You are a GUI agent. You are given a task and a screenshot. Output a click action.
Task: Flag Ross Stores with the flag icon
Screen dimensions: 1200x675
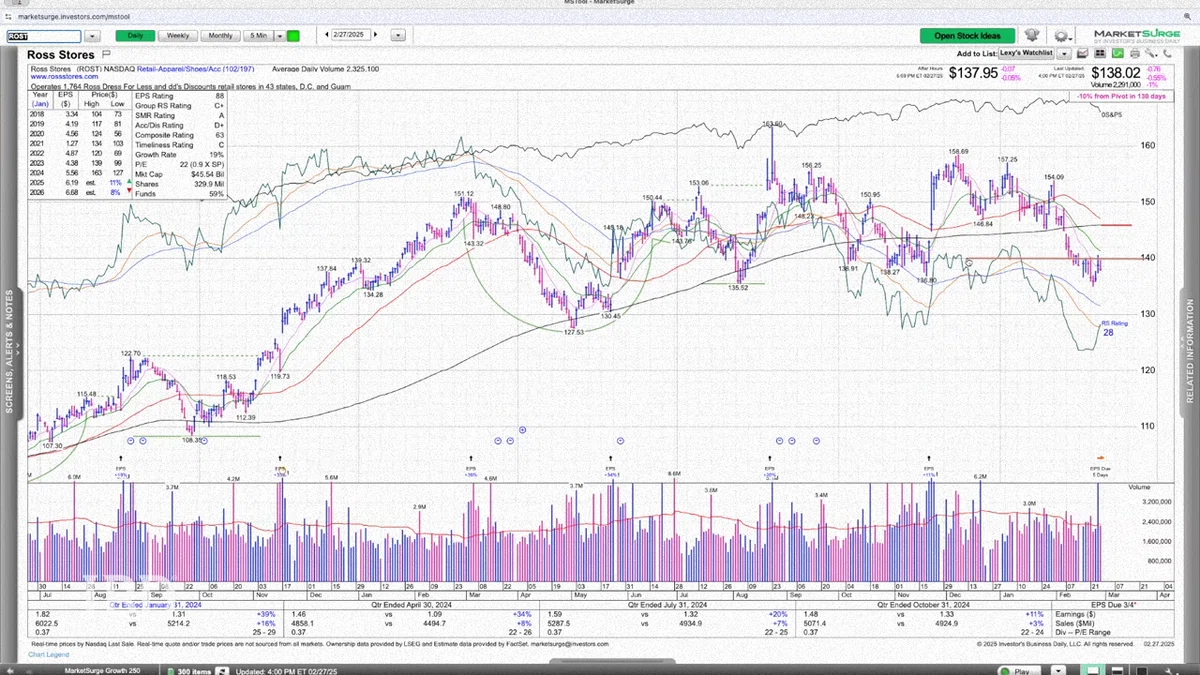click(x=104, y=55)
